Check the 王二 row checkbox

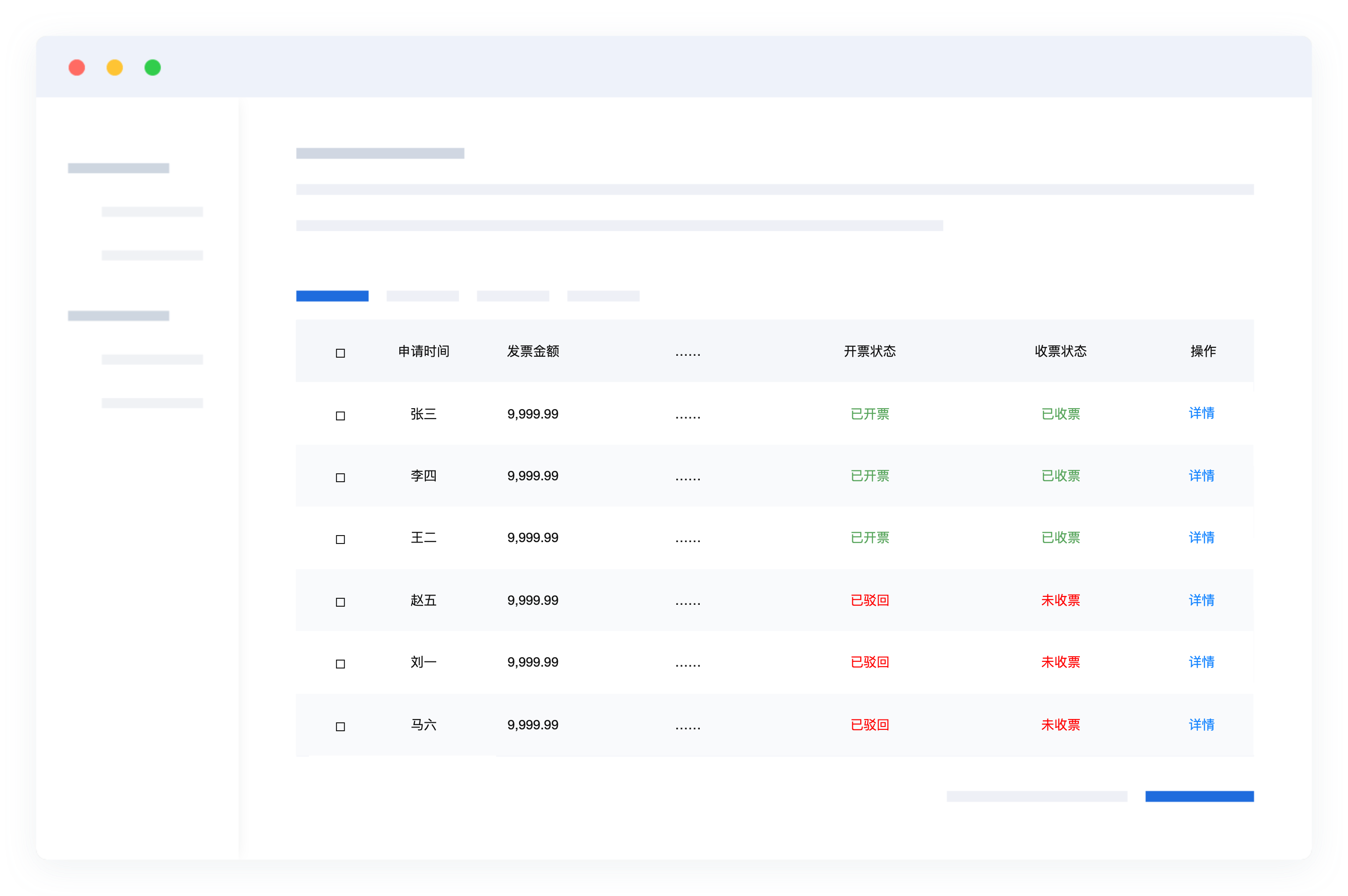[340, 539]
